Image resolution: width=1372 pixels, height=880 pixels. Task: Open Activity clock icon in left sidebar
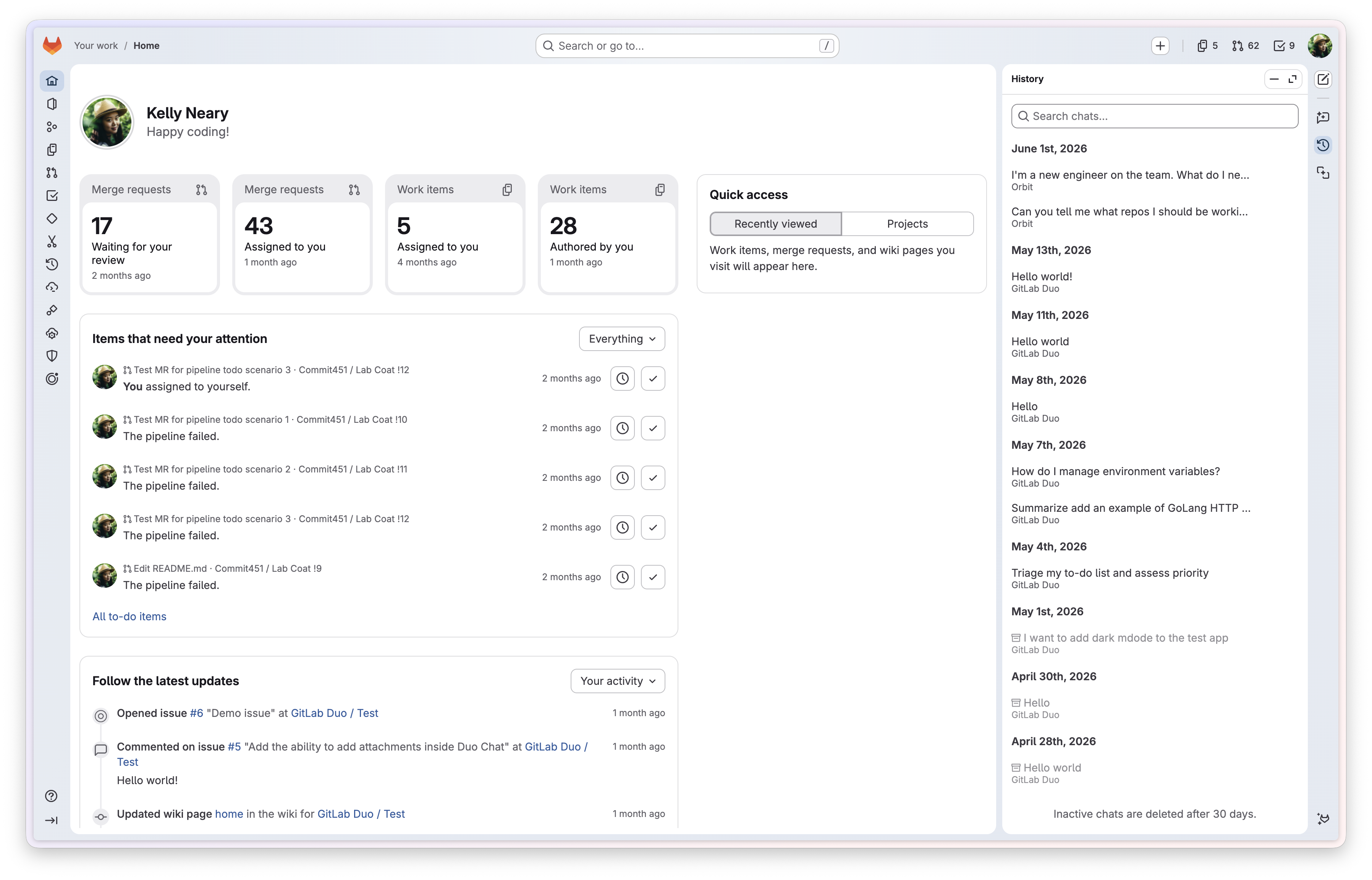pos(52,264)
